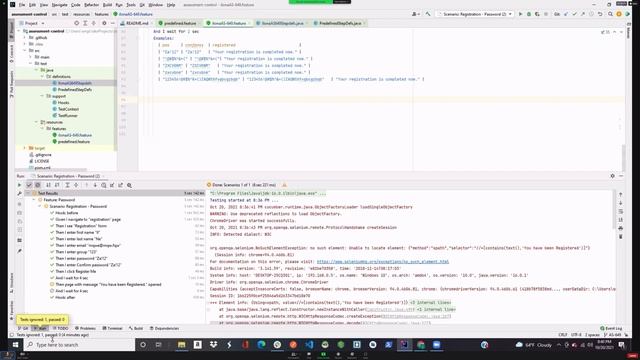Collapse the definitions folder
Image resolution: width=640 pixels, height=360 pixels.
click(x=42, y=77)
